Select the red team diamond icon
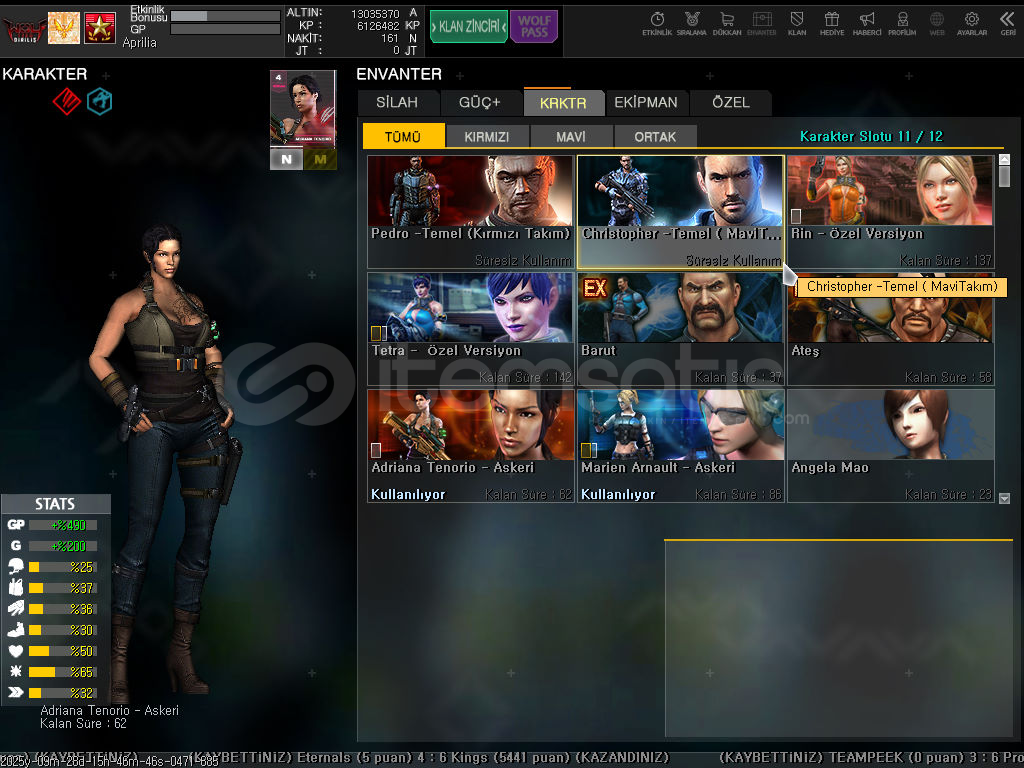This screenshot has width=1024, height=768. [x=67, y=102]
